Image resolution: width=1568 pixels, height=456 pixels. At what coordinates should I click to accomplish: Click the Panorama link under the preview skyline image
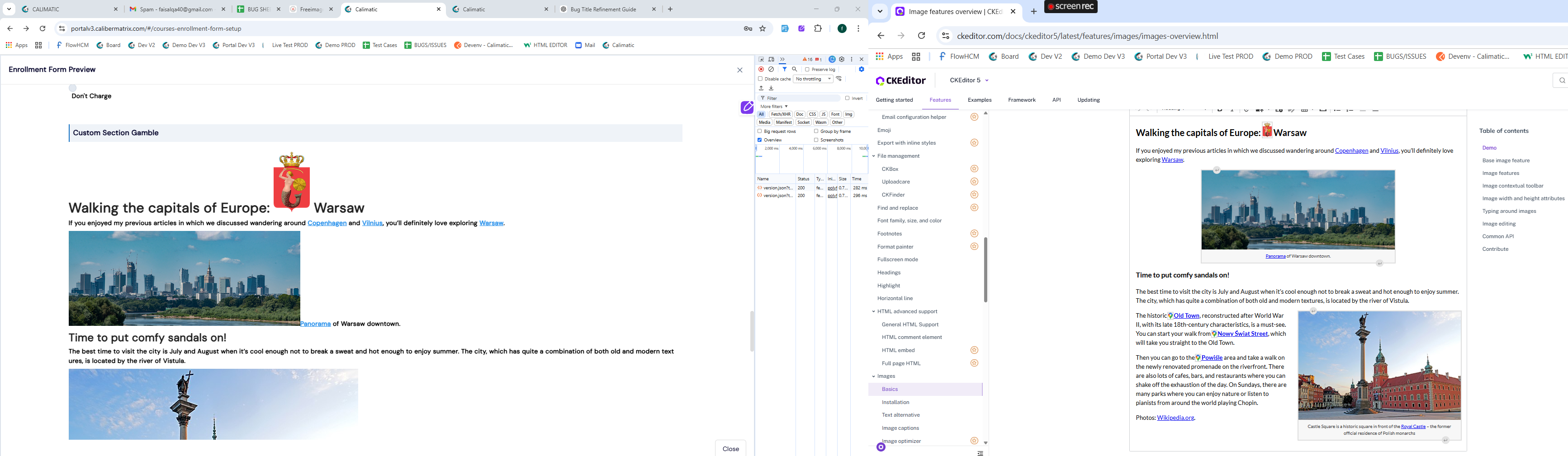point(315,324)
